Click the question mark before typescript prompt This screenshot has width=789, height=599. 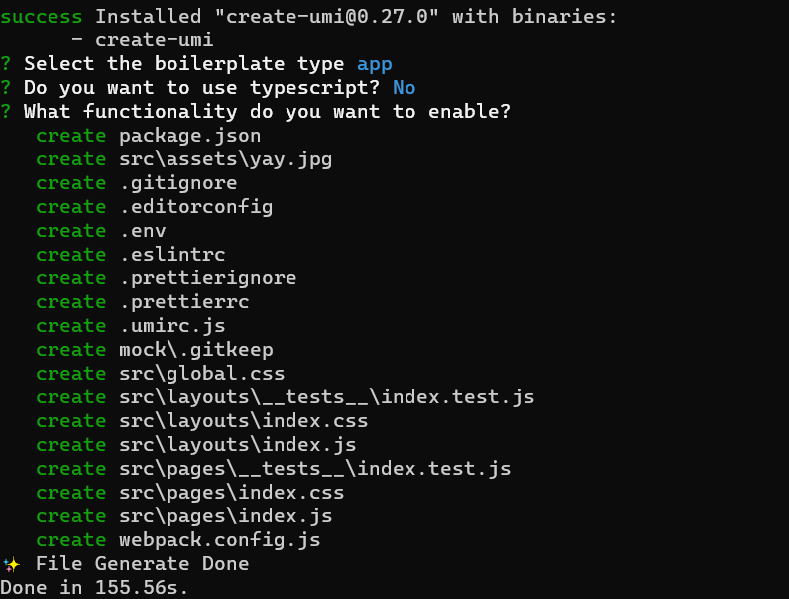(6, 88)
